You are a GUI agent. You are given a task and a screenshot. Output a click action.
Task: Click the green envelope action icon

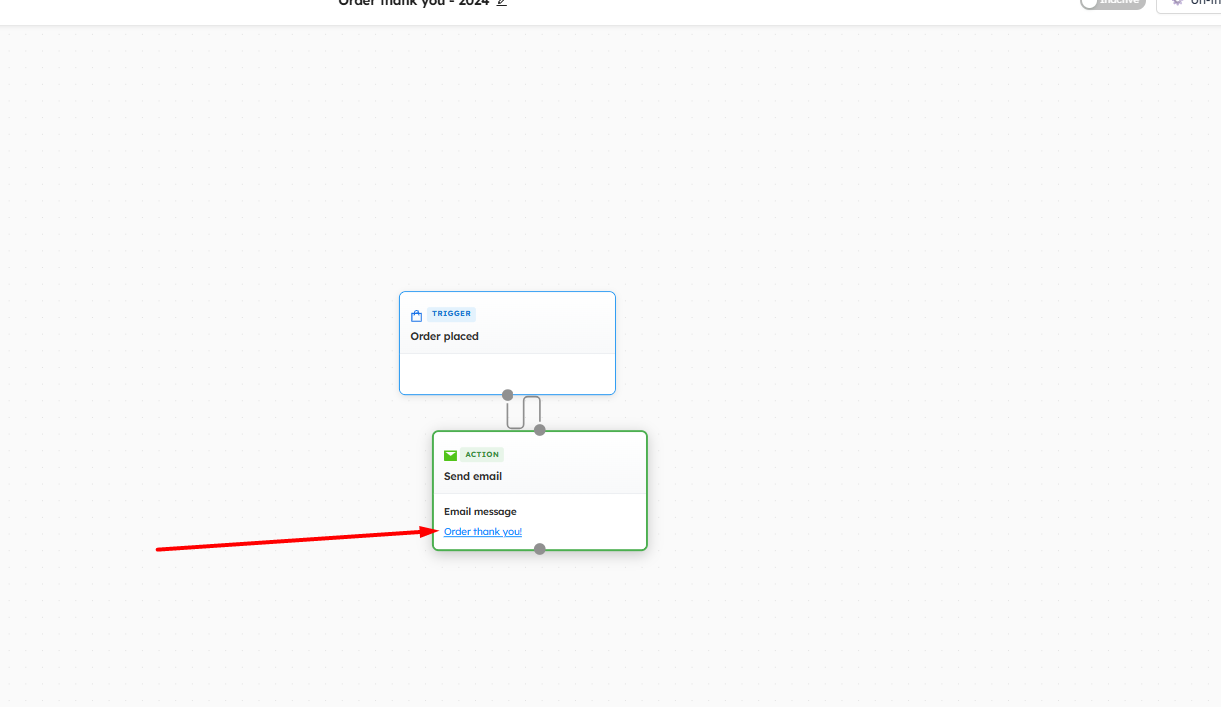point(450,455)
